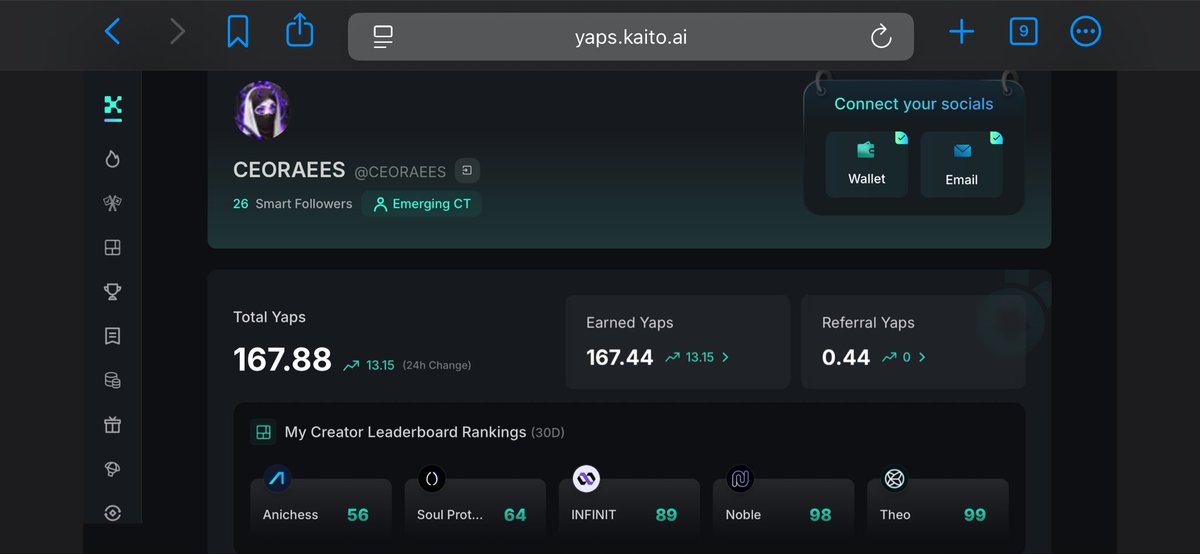Click the Noble logo icon
The image size is (1200, 554).
pos(740,479)
